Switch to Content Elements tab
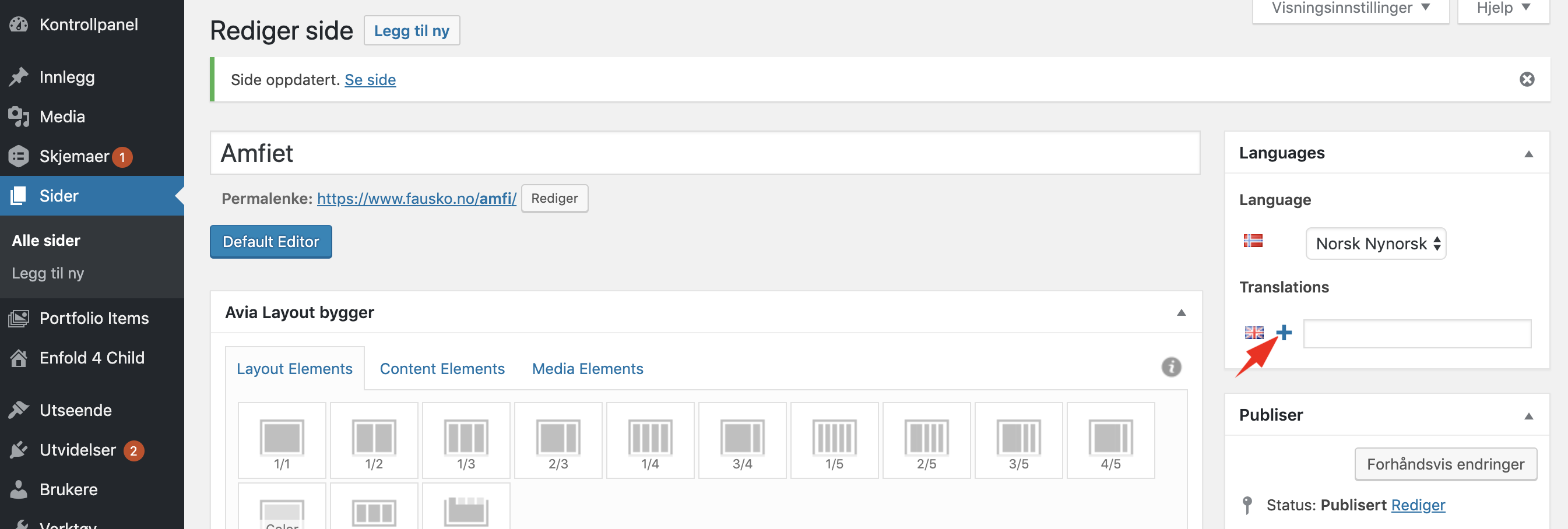The image size is (1568, 529). pyautogui.click(x=442, y=368)
